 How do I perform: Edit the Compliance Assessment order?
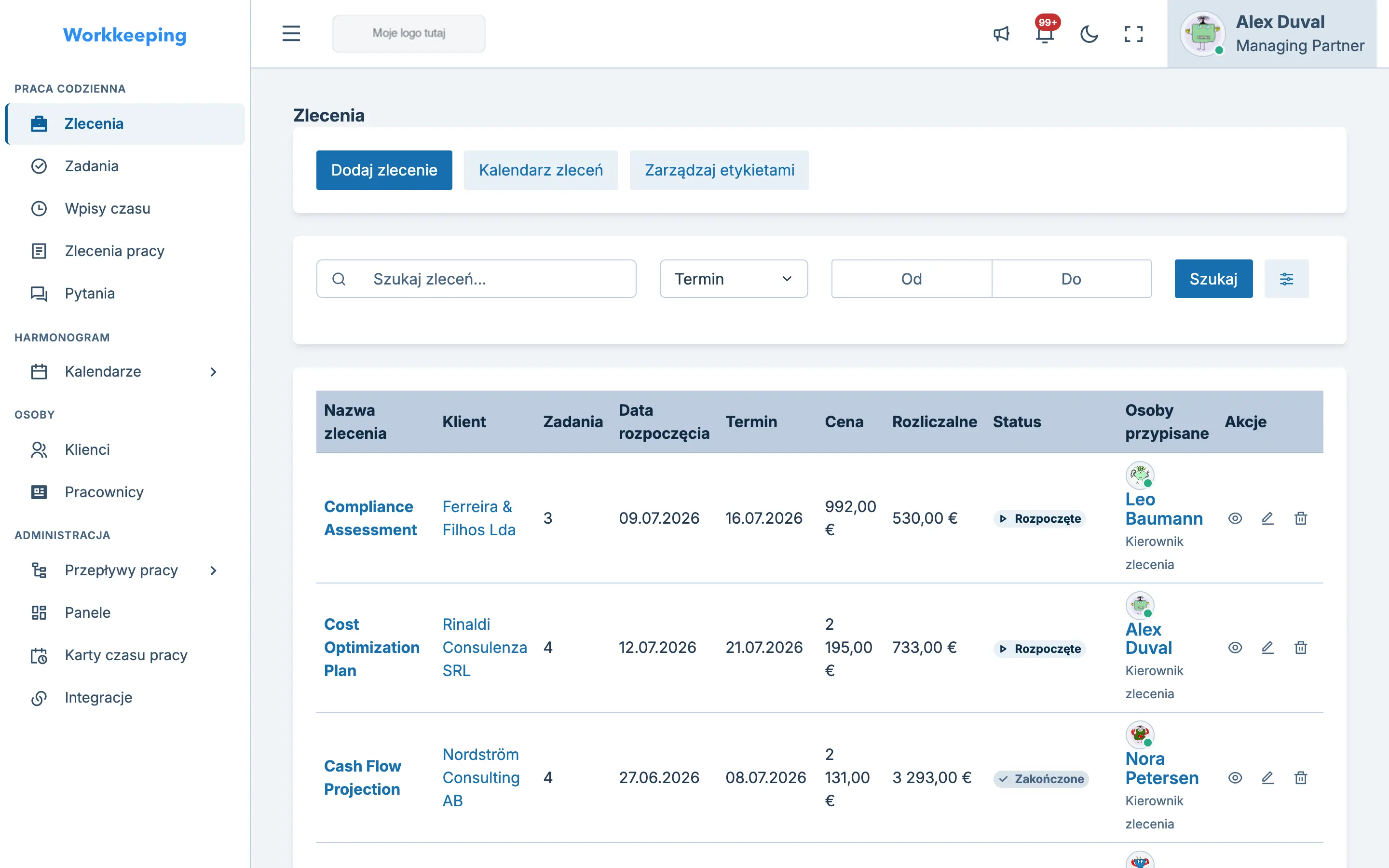1268,518
